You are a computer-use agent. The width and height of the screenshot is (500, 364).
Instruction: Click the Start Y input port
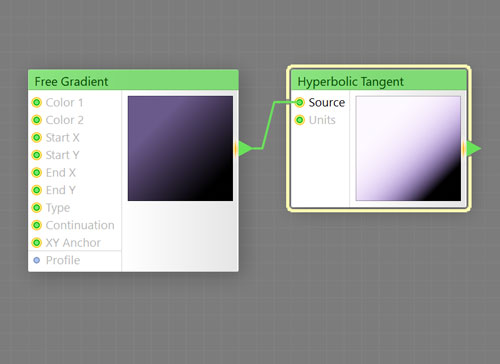[x=36, y=155]
